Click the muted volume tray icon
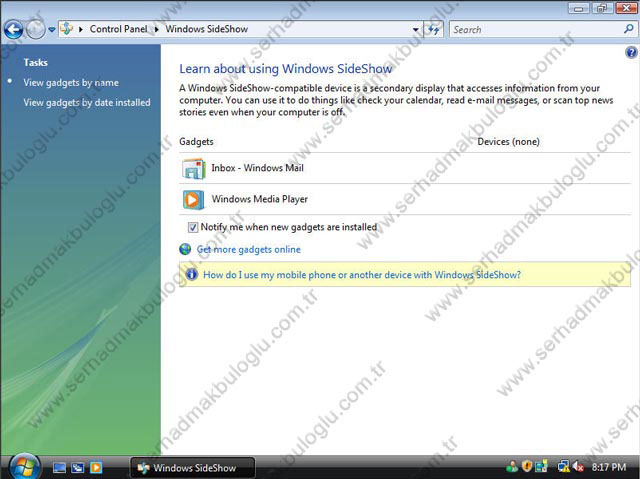This screenshot has width=640, height=479. pos(578,467)
